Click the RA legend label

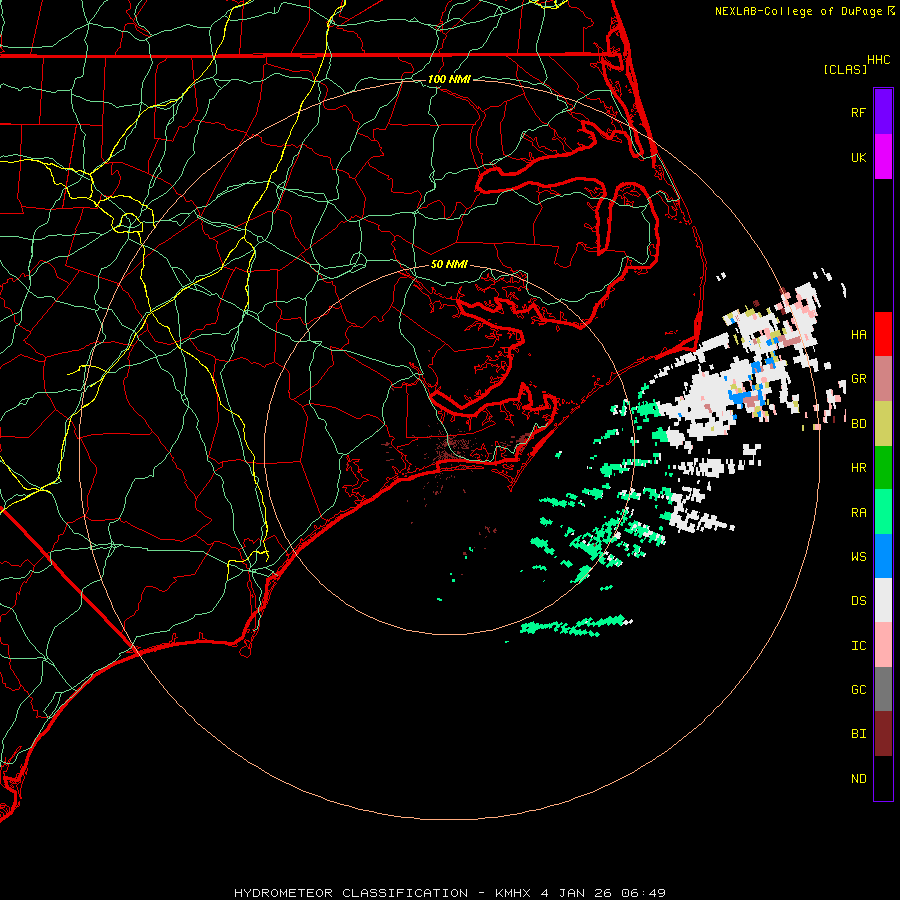coord(858,513)
